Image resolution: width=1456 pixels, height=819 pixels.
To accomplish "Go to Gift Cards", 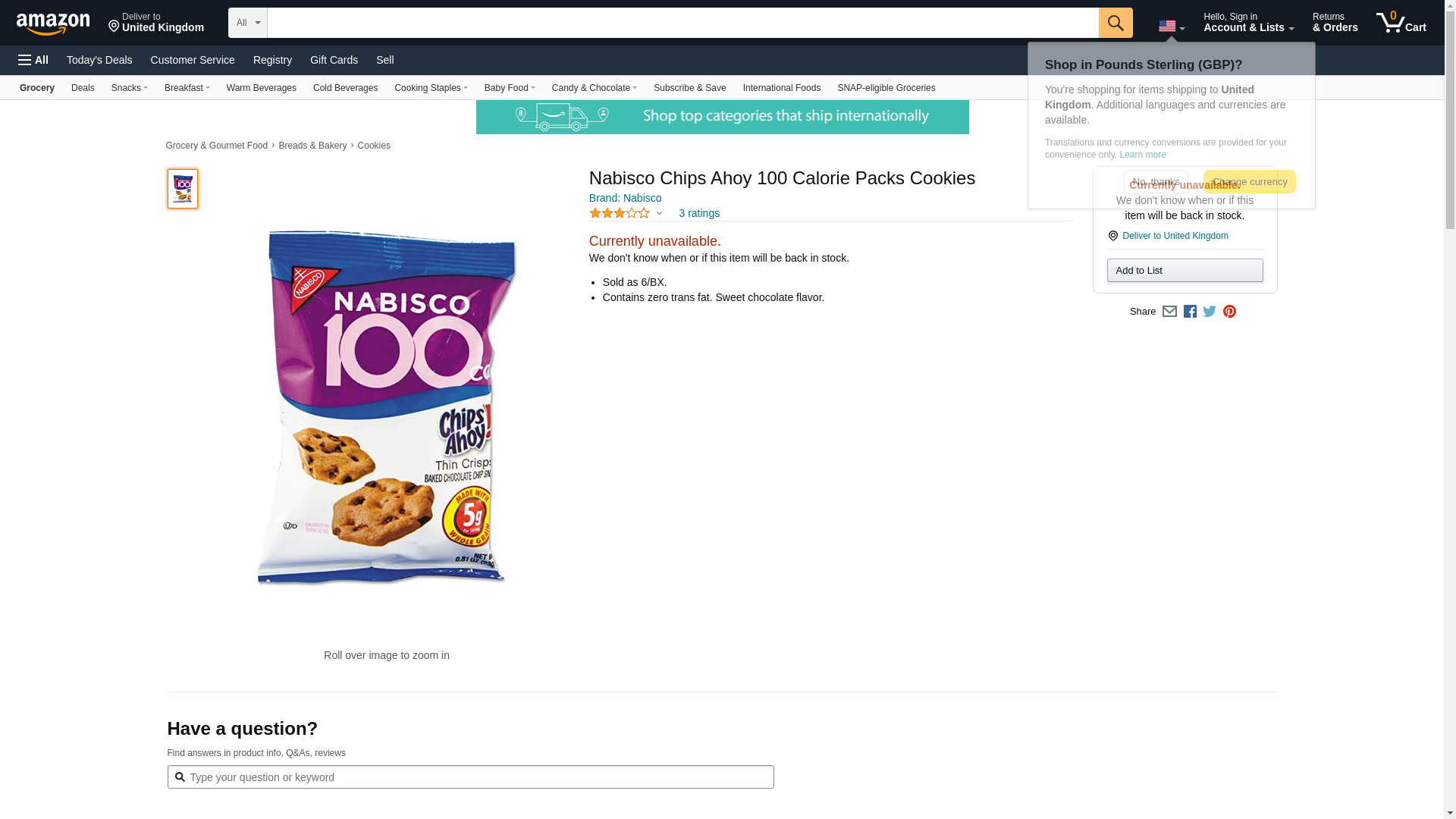I will [x=334, y=60].
